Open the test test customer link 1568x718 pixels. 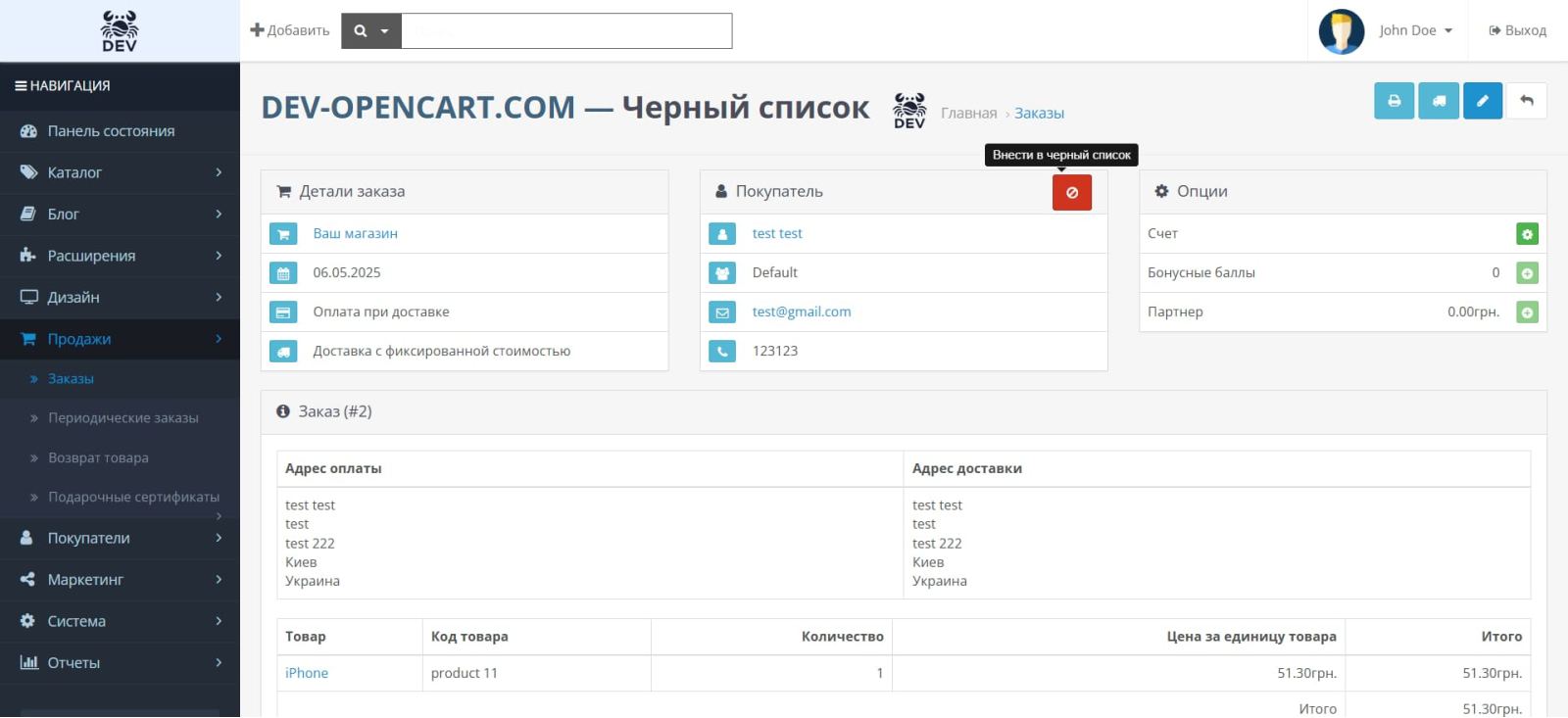777,234
